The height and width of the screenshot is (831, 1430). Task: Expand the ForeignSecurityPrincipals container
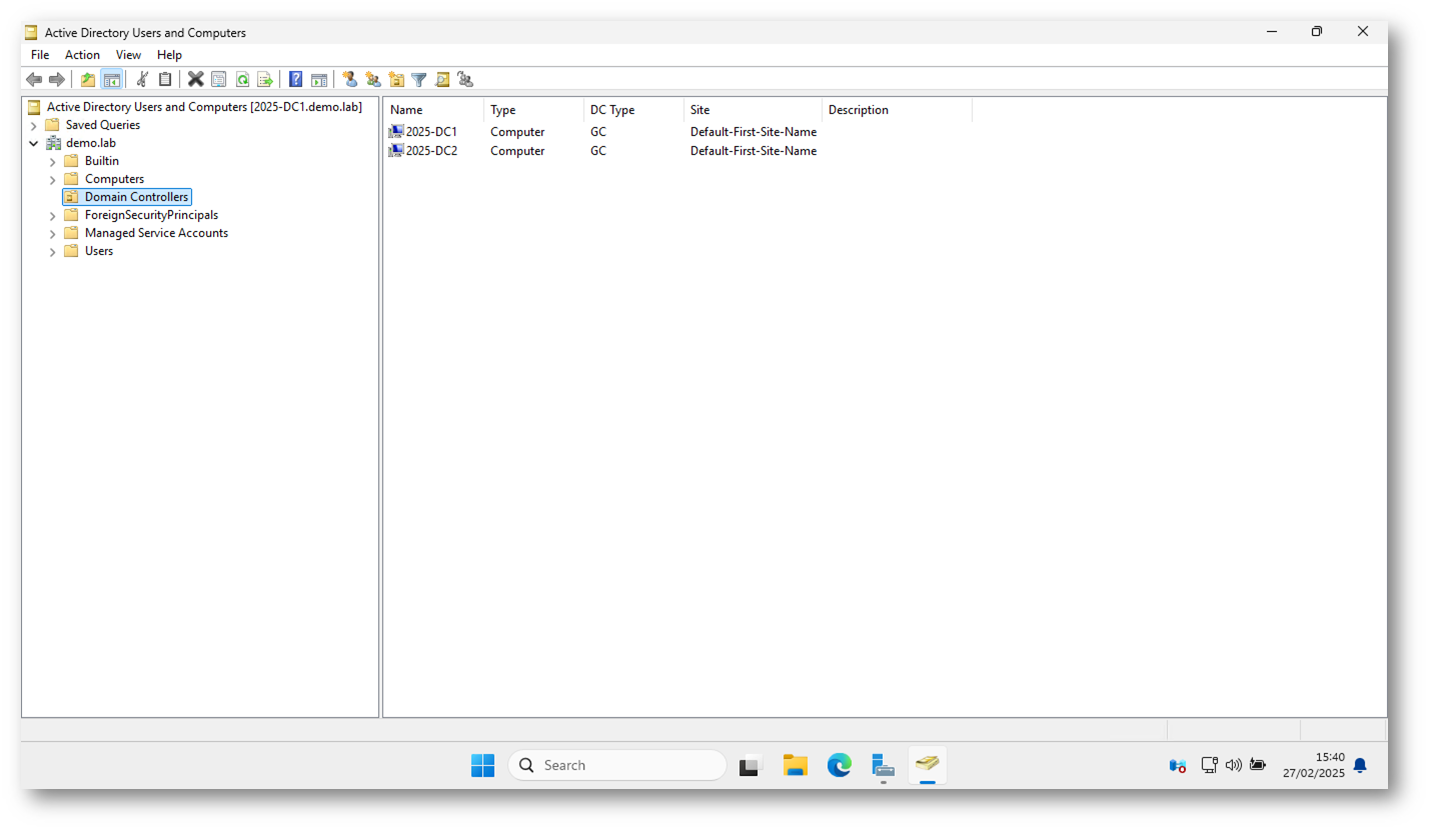pyautogui.click(x=53, y=215)
